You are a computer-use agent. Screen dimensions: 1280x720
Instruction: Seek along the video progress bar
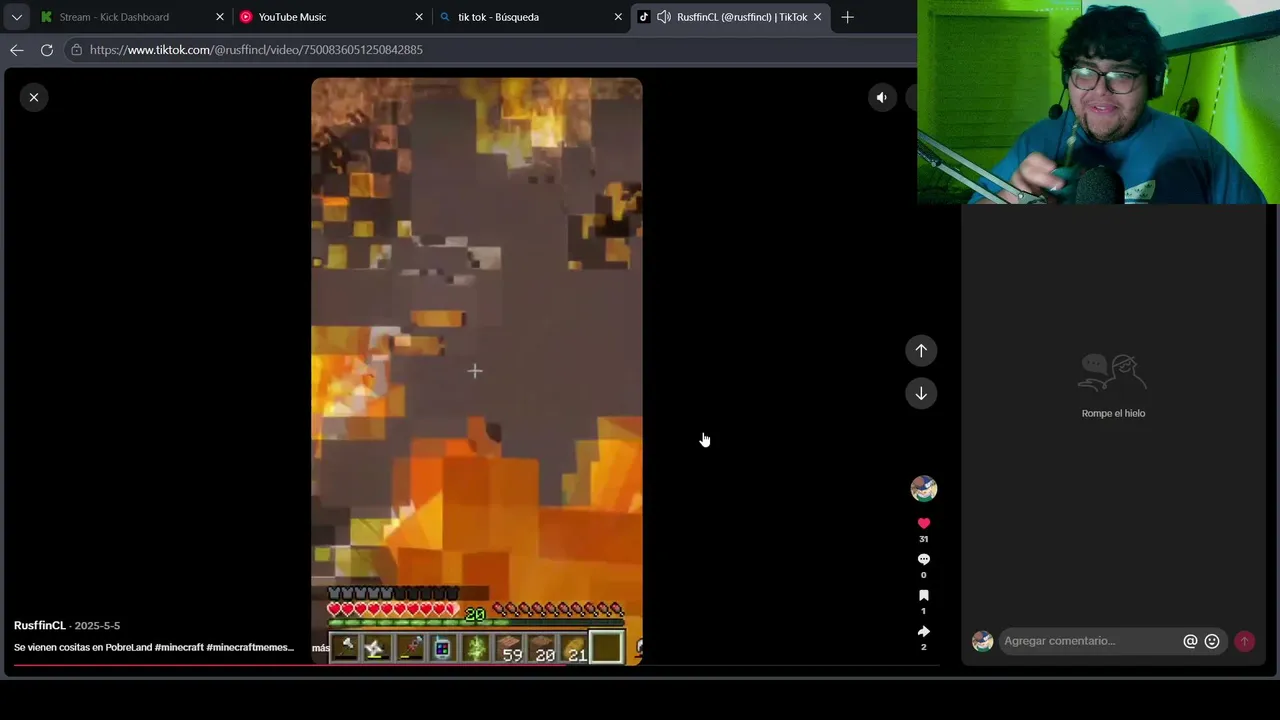(x=476, y=664)
